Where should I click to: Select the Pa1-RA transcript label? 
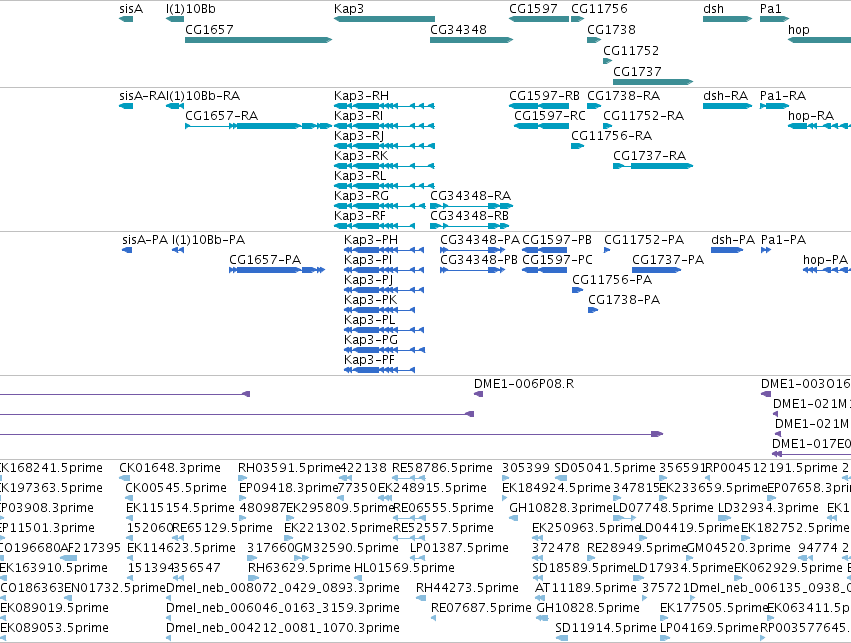783,96
